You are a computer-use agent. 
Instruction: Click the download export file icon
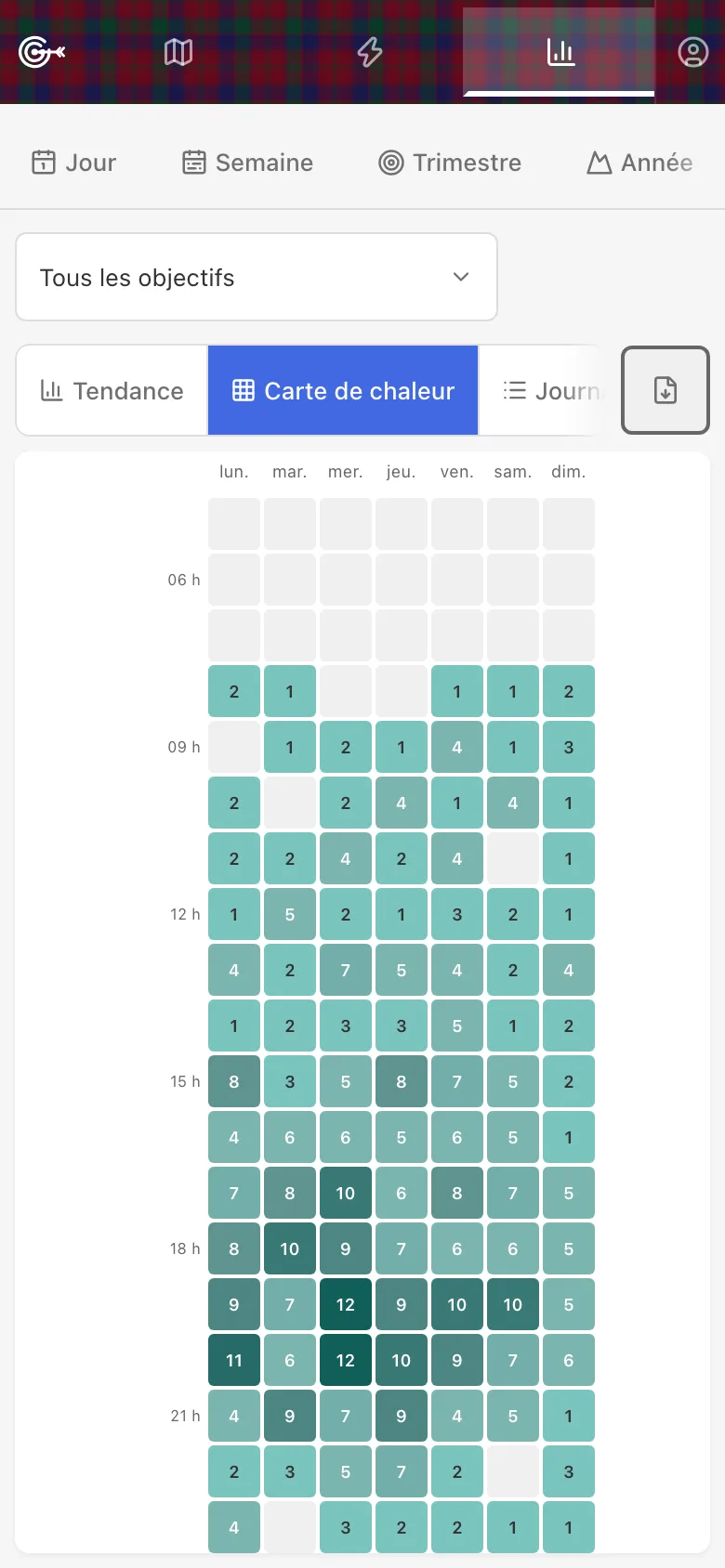tap(666, 390)
